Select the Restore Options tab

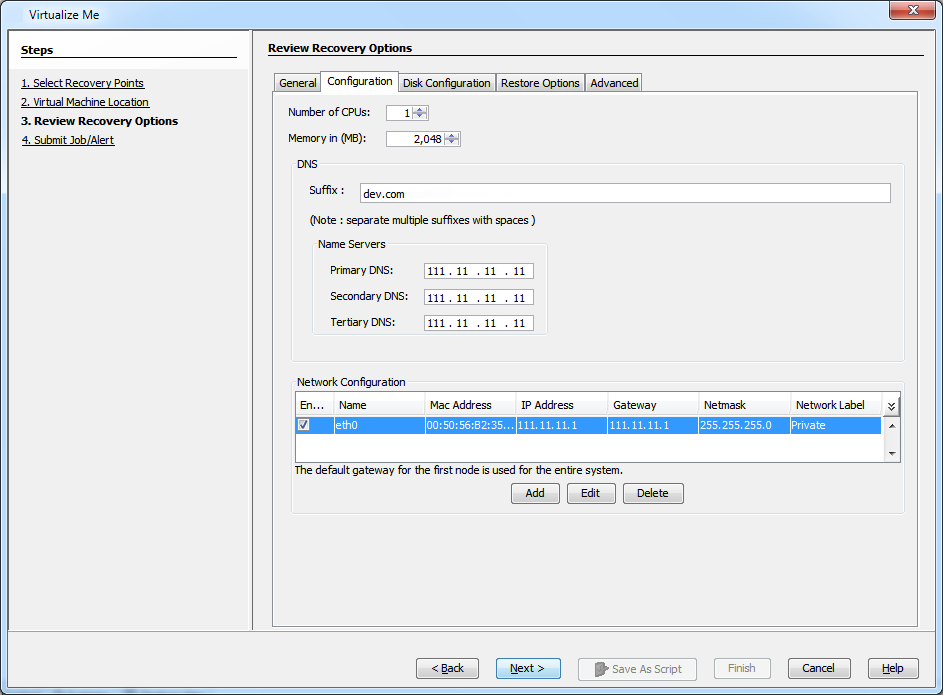(x=540, y=83)
